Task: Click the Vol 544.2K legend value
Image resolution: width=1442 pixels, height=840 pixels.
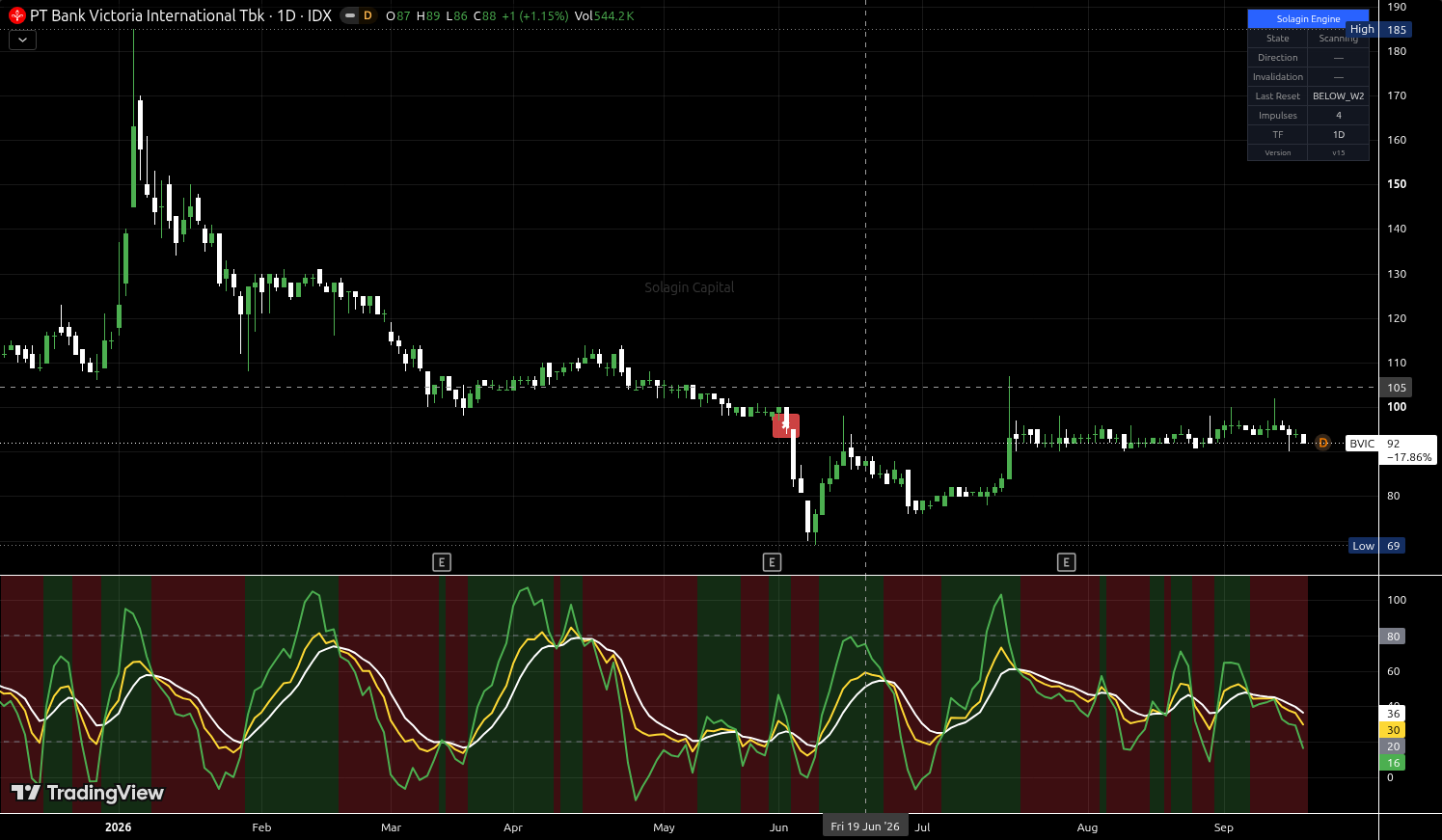Action: point(604,15)
